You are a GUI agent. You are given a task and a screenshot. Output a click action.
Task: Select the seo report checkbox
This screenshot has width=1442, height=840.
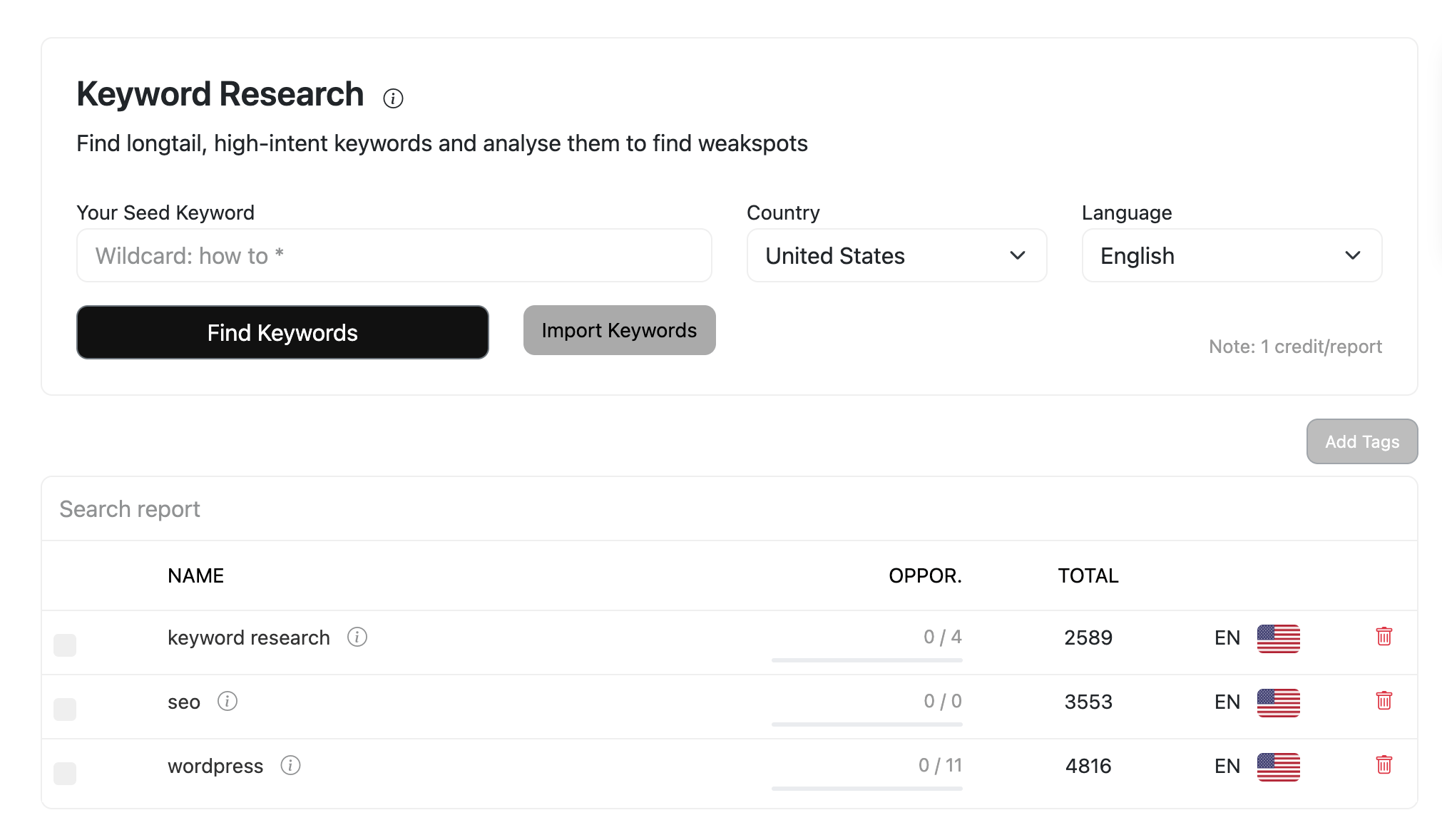tap(65, 710)
